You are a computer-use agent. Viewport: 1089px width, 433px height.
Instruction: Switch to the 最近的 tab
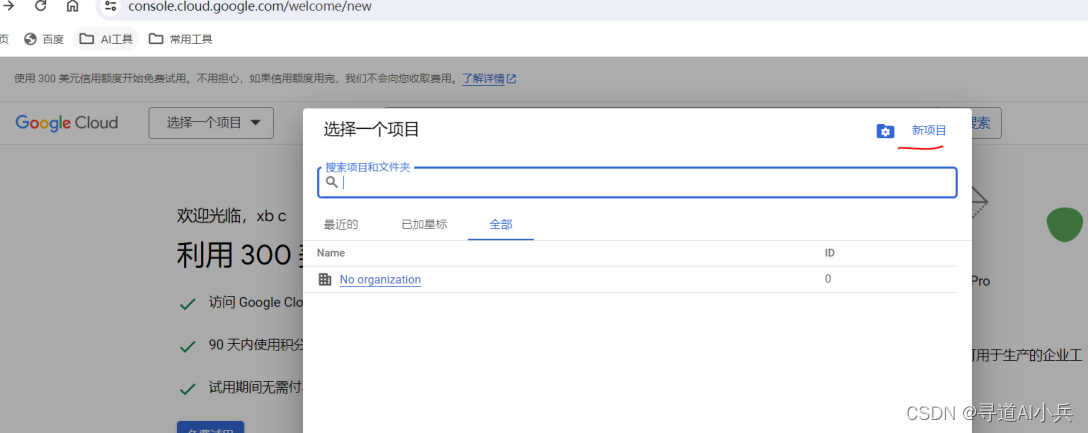(341, 224)
